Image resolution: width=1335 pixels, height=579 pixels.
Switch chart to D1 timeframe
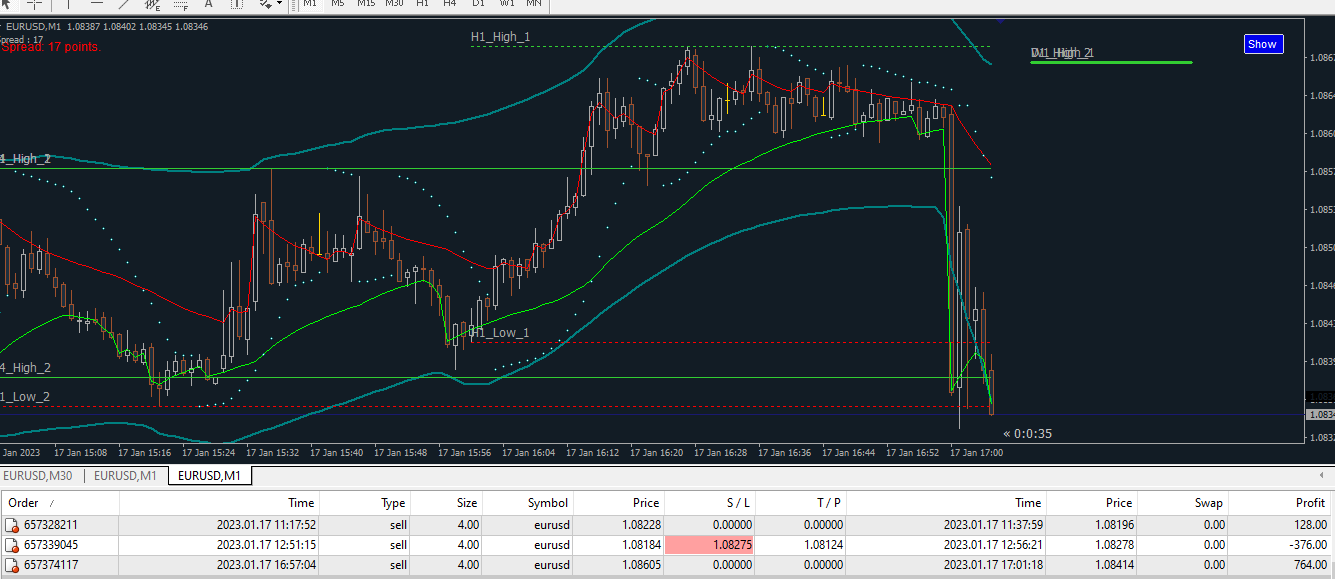point(478,4)
